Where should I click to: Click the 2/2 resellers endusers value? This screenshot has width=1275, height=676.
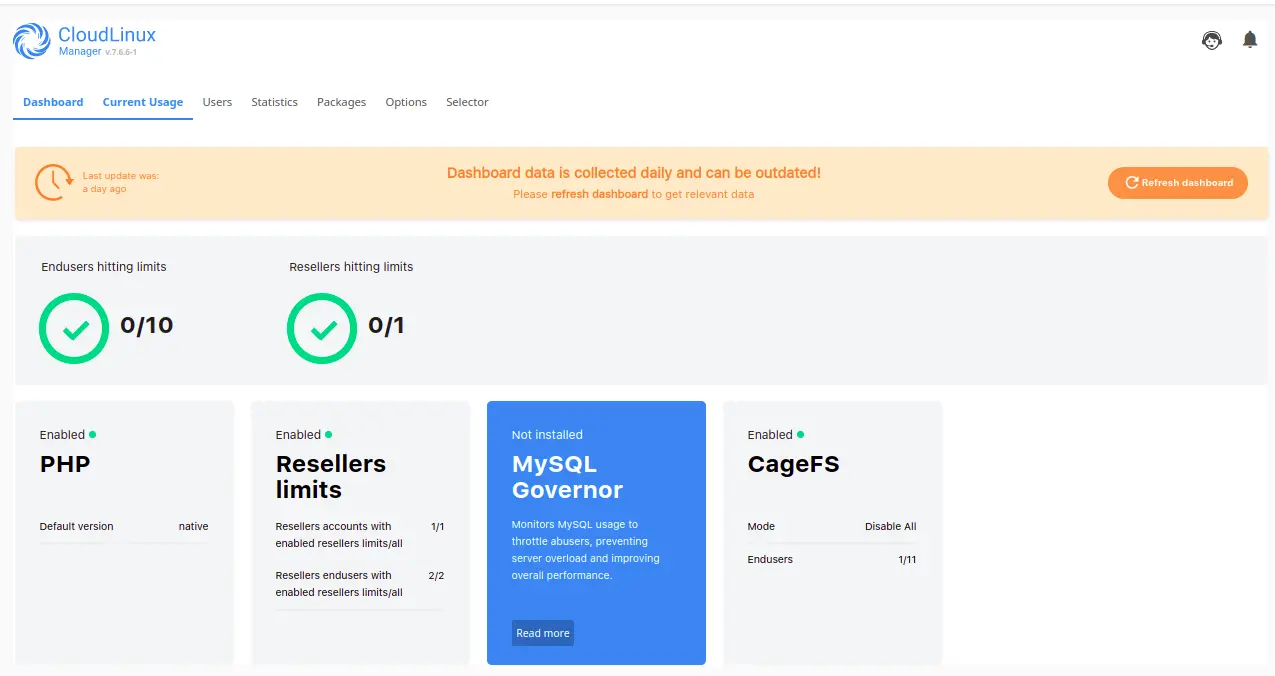436,575
